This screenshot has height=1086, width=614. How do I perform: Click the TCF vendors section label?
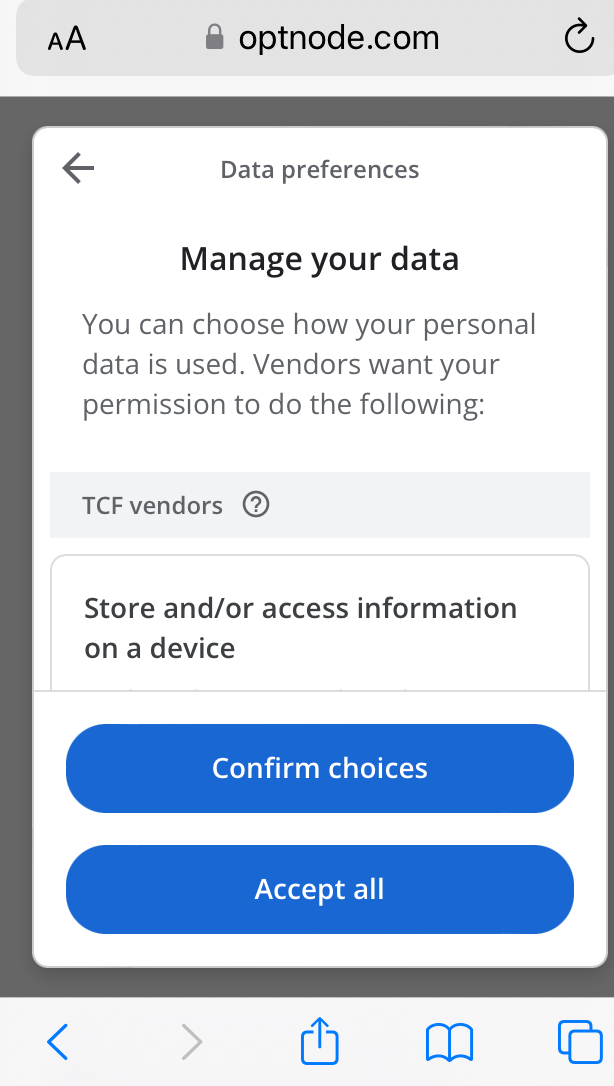[152, 505]
